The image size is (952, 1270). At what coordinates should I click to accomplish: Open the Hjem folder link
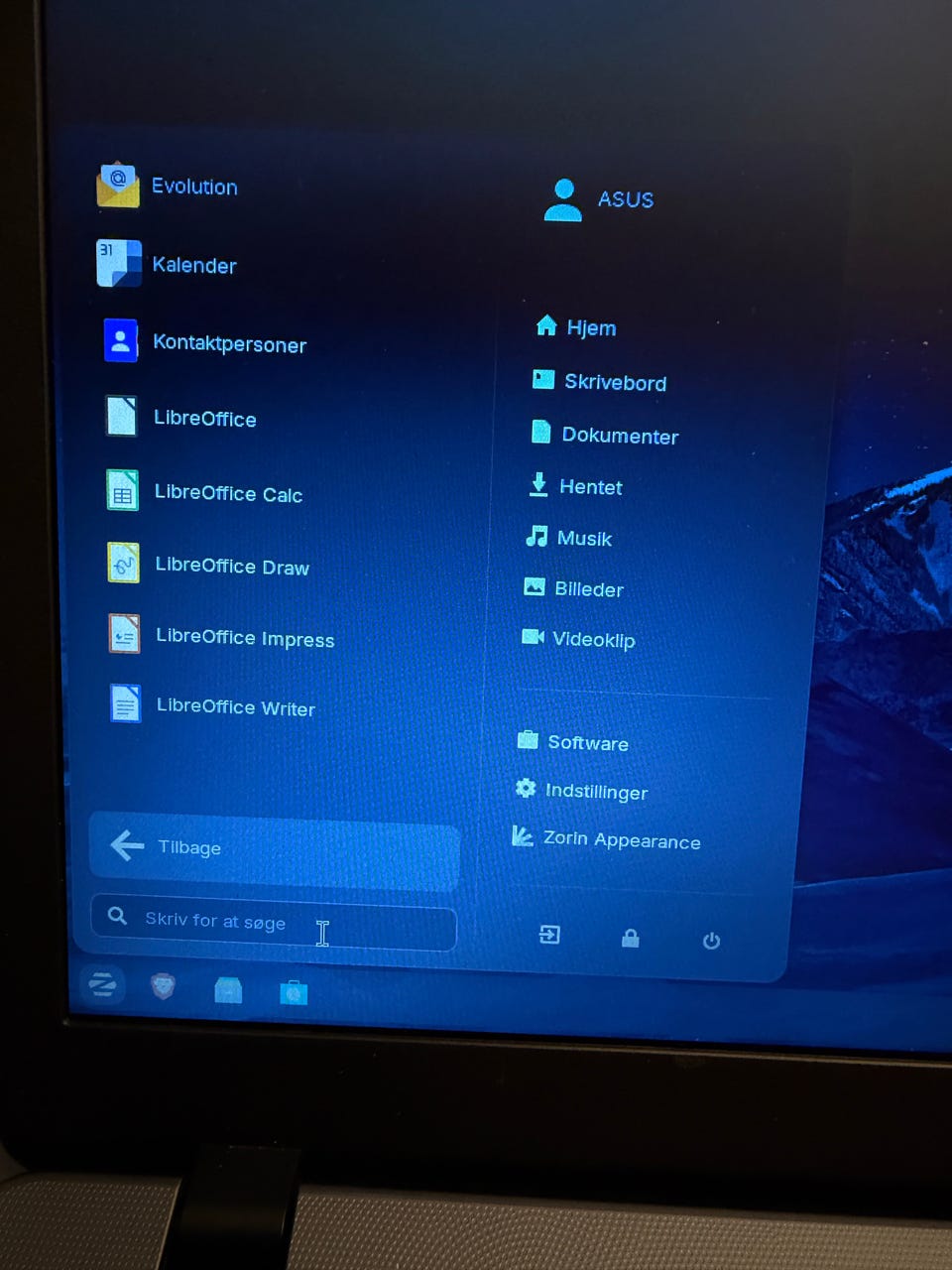[x=591, y=327]
